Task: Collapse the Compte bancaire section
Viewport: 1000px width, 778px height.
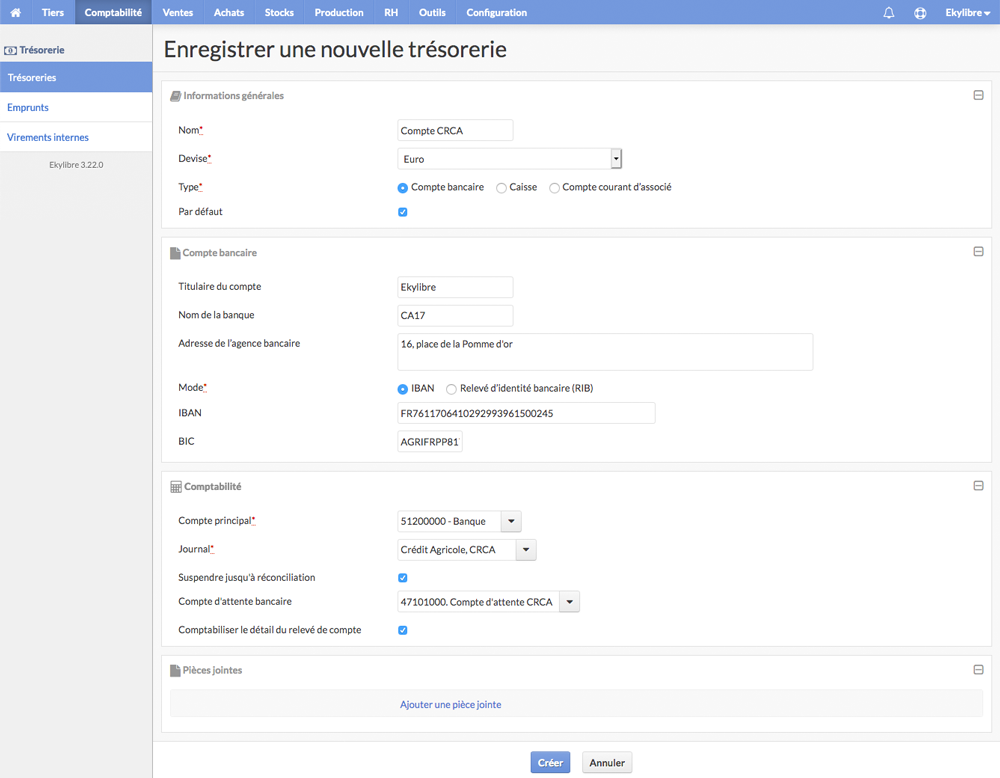Action: [978, 252]
